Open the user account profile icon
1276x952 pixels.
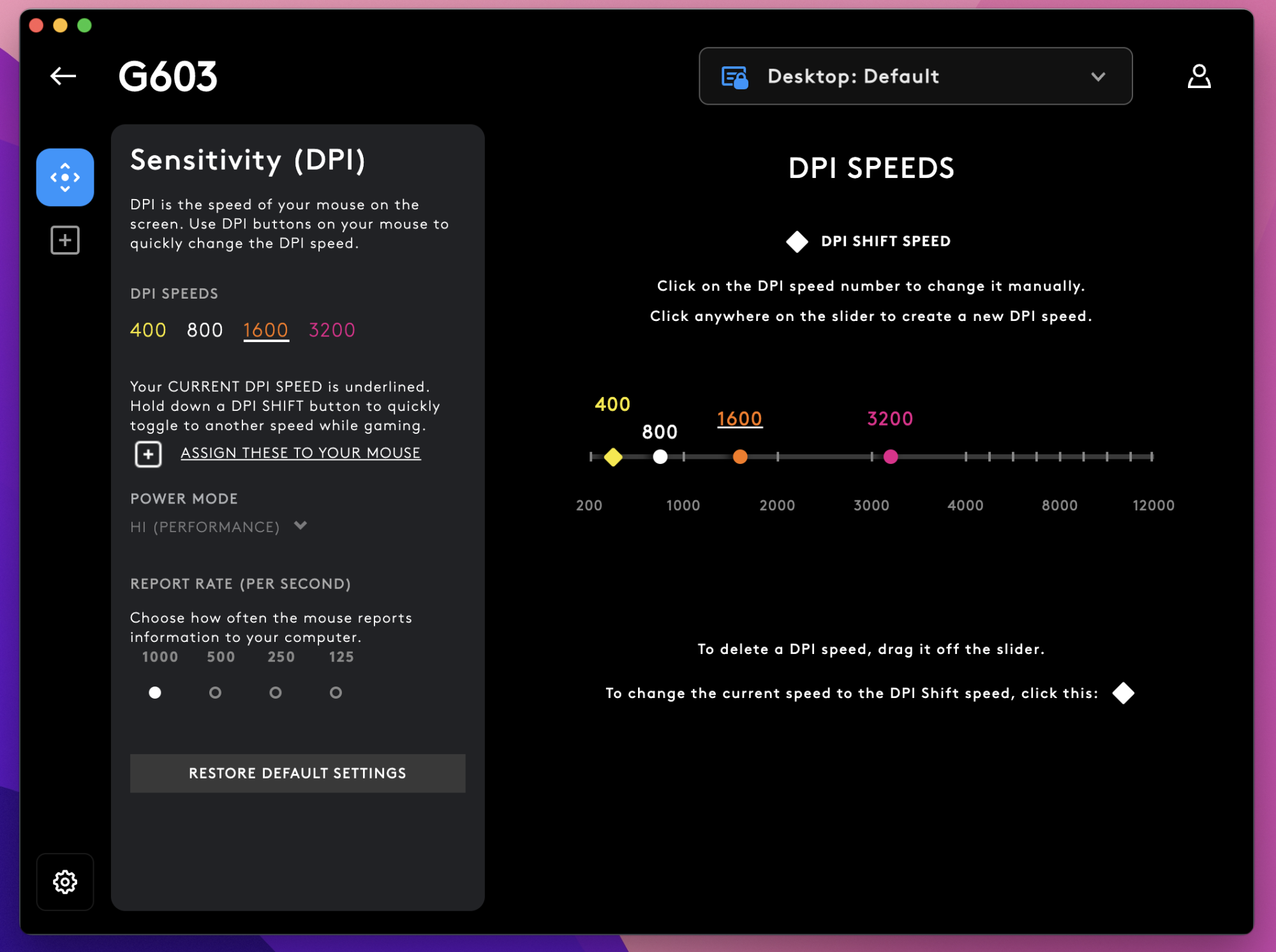tap(1198, 77)
